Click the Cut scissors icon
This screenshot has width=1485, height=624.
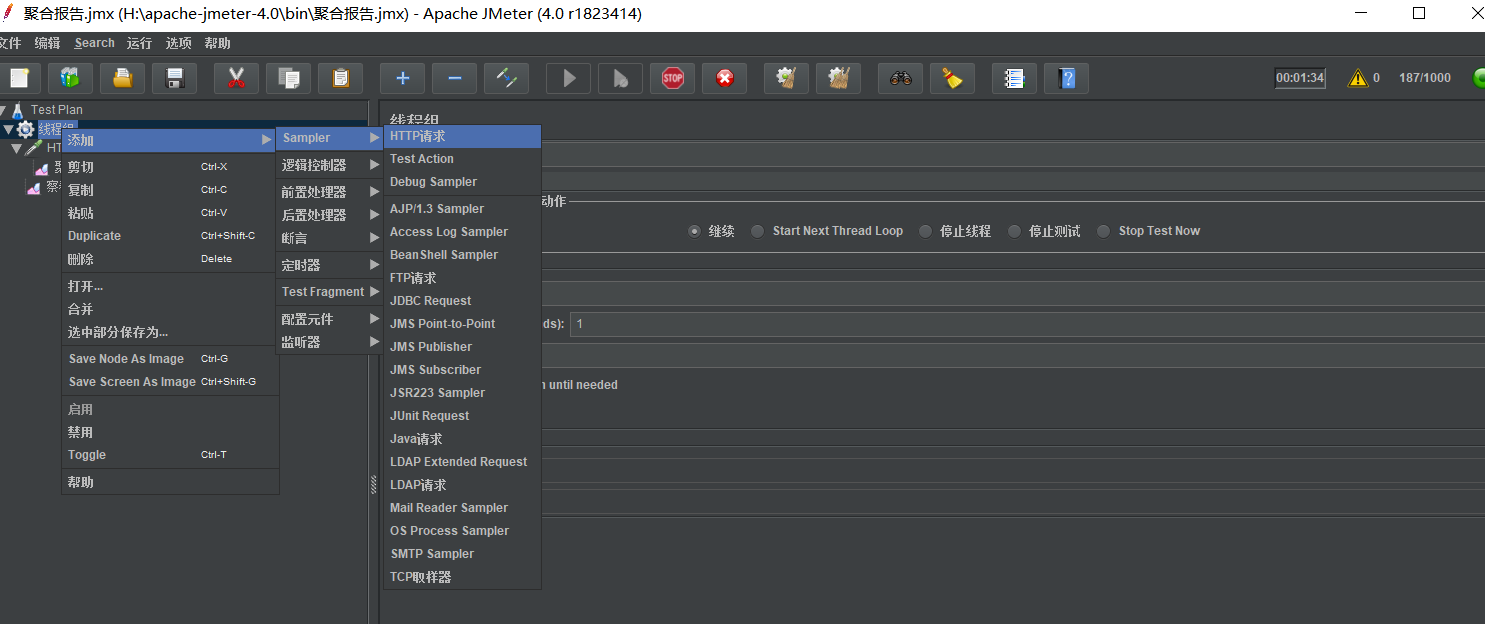pyautogui.click(x=236, y=78)
